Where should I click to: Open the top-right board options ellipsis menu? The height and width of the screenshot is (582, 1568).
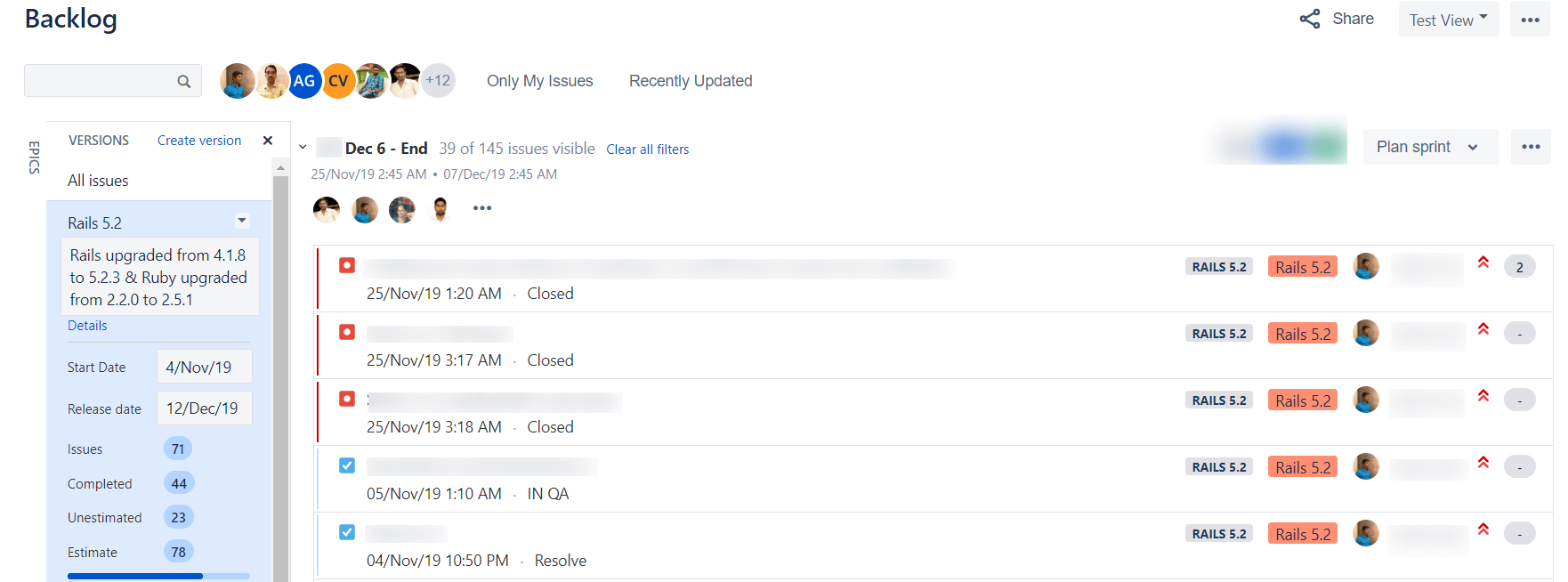[x=1530, y=20]
